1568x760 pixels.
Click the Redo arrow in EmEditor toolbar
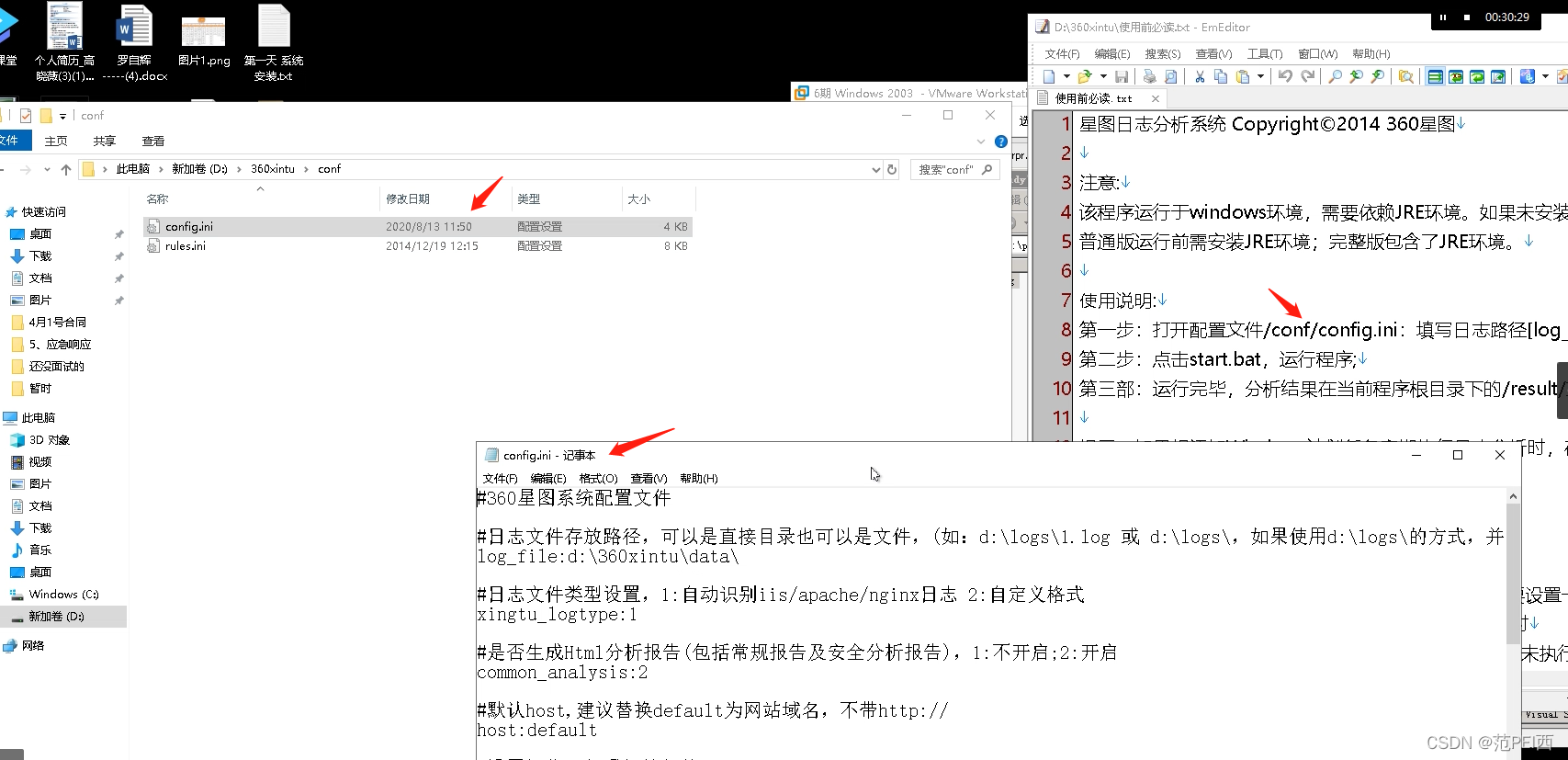point(1308,76)
